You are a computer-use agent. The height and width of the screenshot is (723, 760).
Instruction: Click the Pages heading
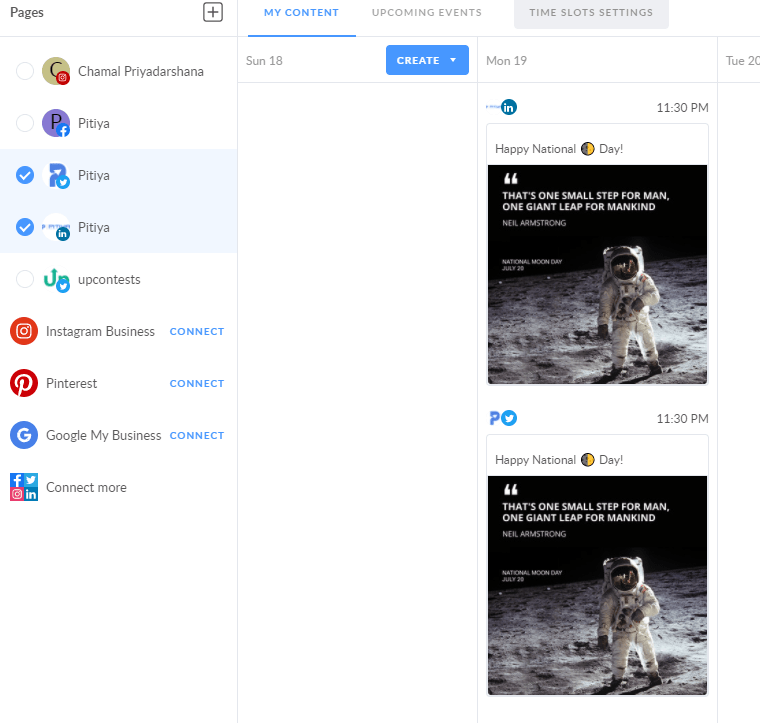pyautogui.click(x=27, y=12)
